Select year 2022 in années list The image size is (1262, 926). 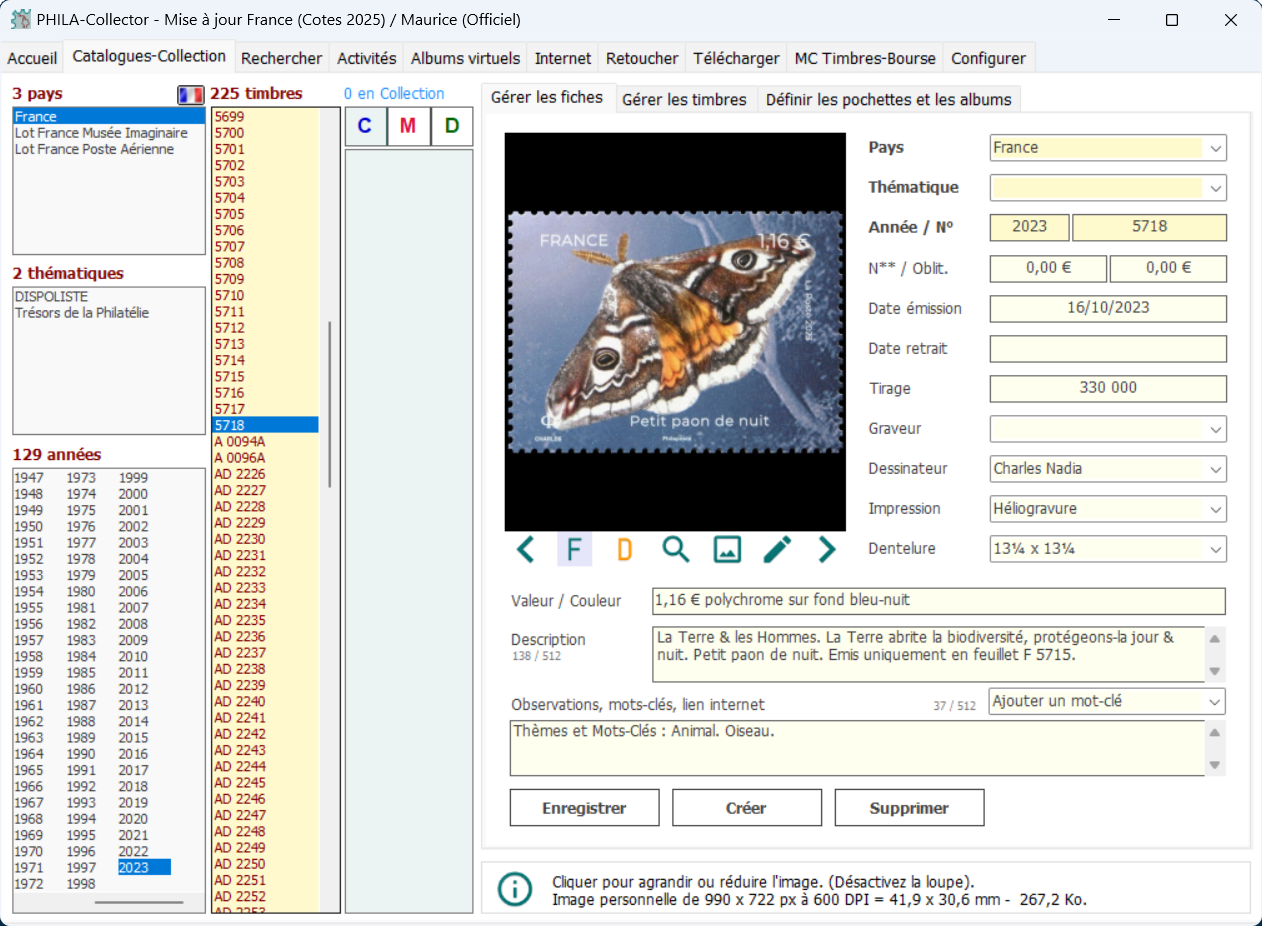(x=133, y=851)
